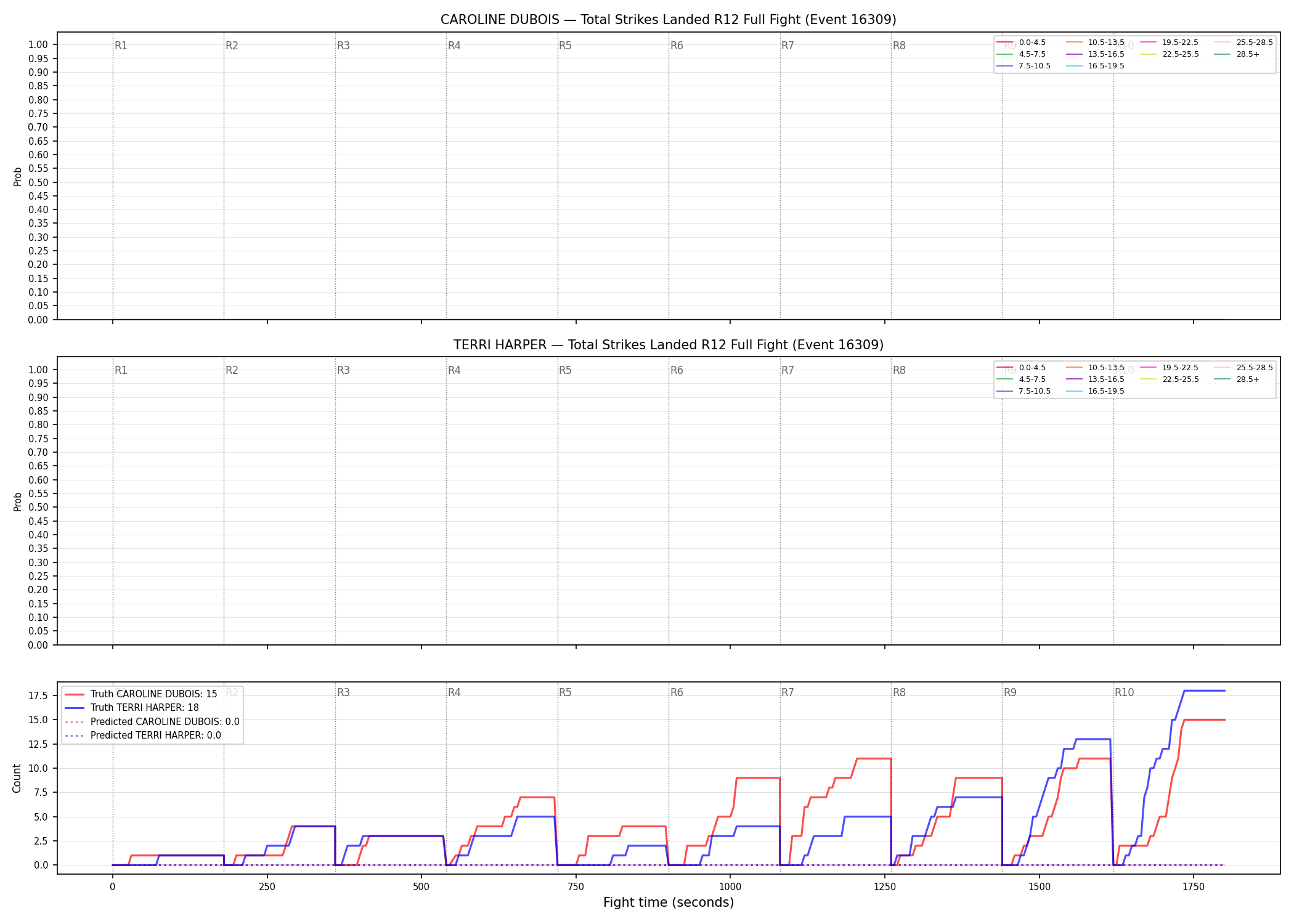Click the R7 round marker in Caroline Dubois chart
The width and height of the screenshot is (1294, 924).
pos(787,46)
